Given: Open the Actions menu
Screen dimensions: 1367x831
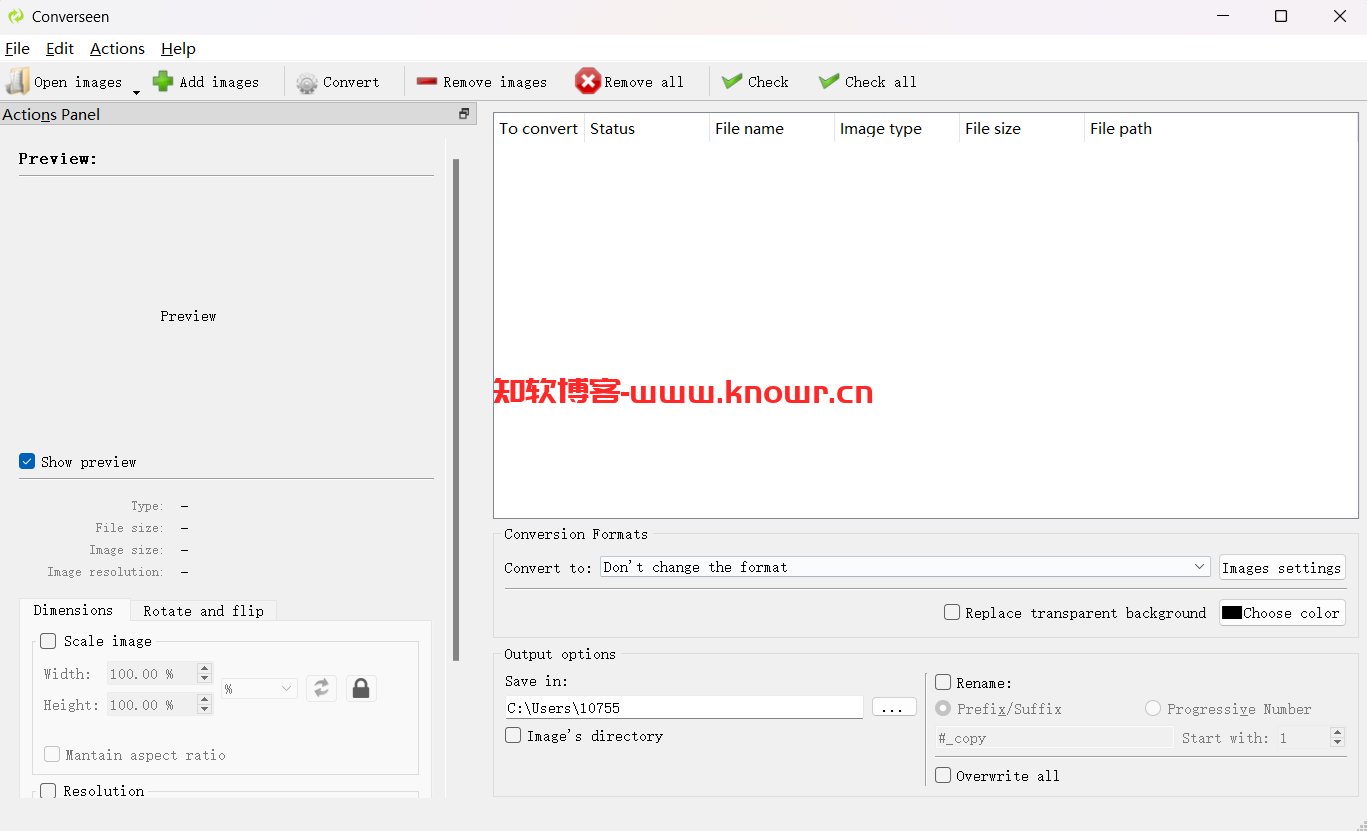Looking at the screenshot, I should (x=117, y=48).
